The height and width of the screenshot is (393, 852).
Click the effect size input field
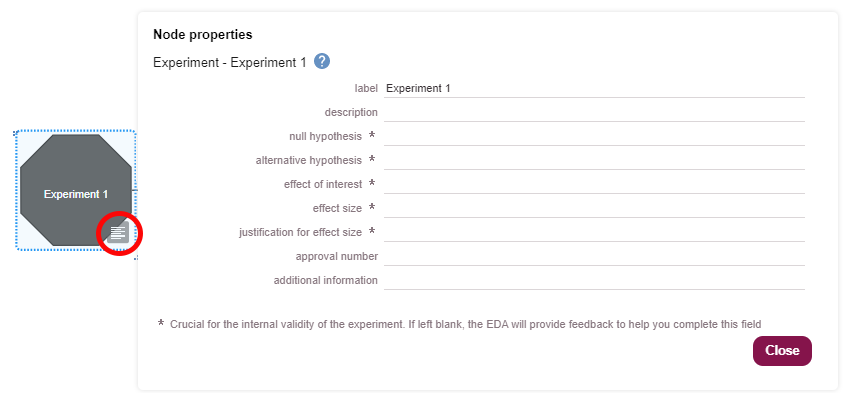click(594, 208)
